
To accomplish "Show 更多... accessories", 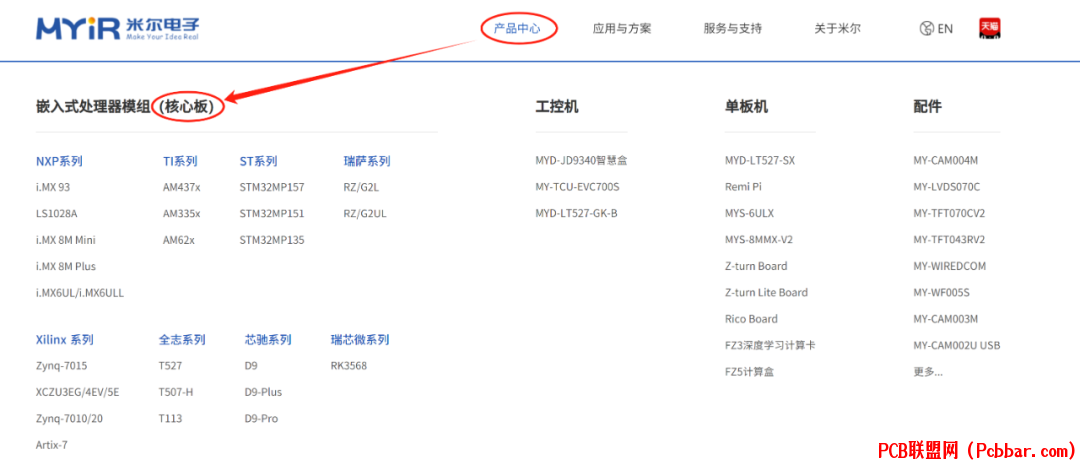I will pyautogui.click(x=928, y=372).
